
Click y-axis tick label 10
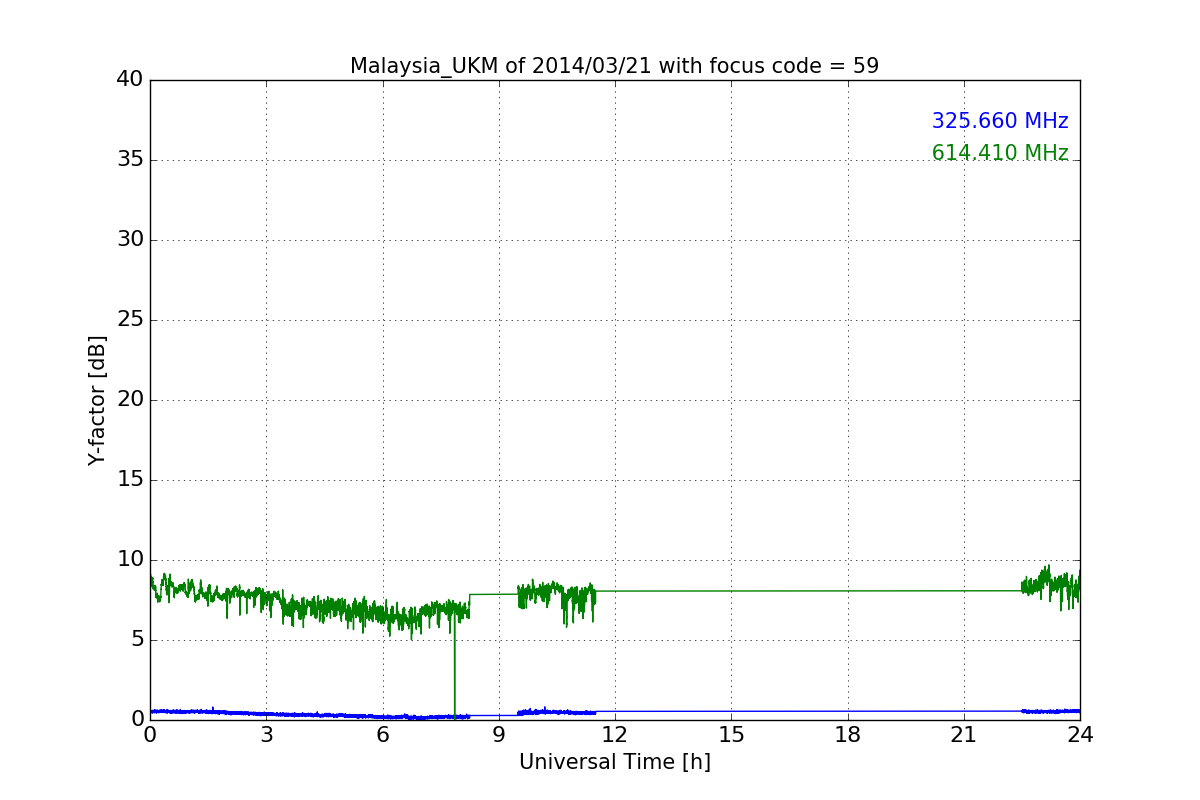click(x=130, y=560)
